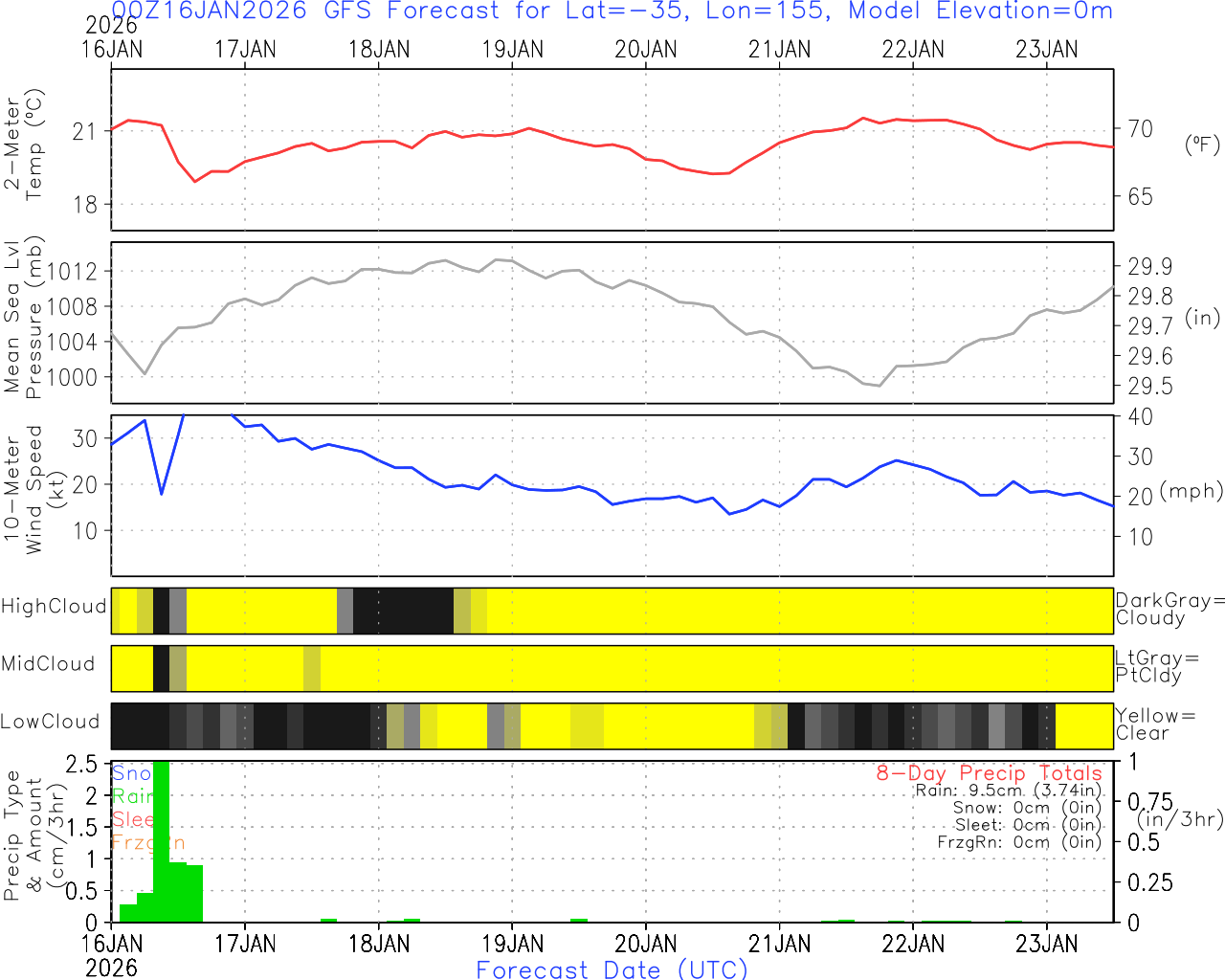Screen dimensions: 1225x980
Task: Click the tallest green rain bar
Action: tap(161, 842)
